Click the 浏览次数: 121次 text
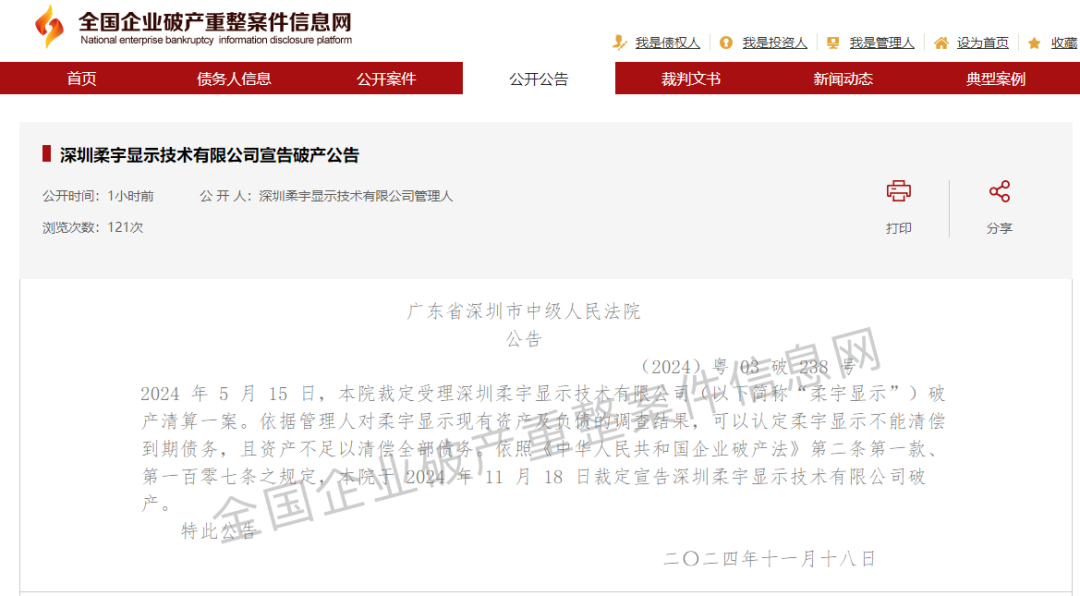 (x=92, y=227)
